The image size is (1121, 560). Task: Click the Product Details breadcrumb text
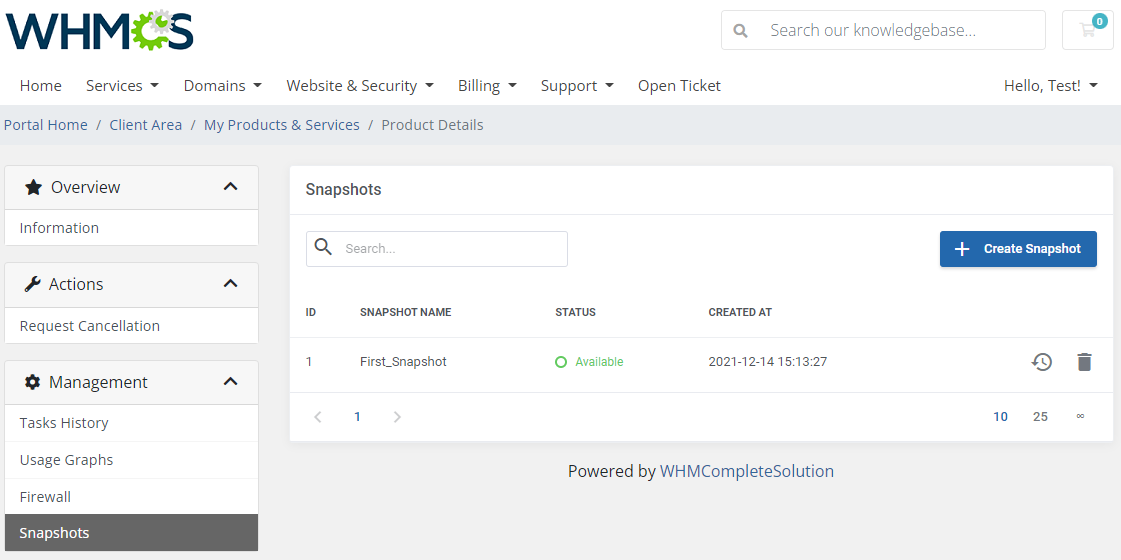coord(433,125)
